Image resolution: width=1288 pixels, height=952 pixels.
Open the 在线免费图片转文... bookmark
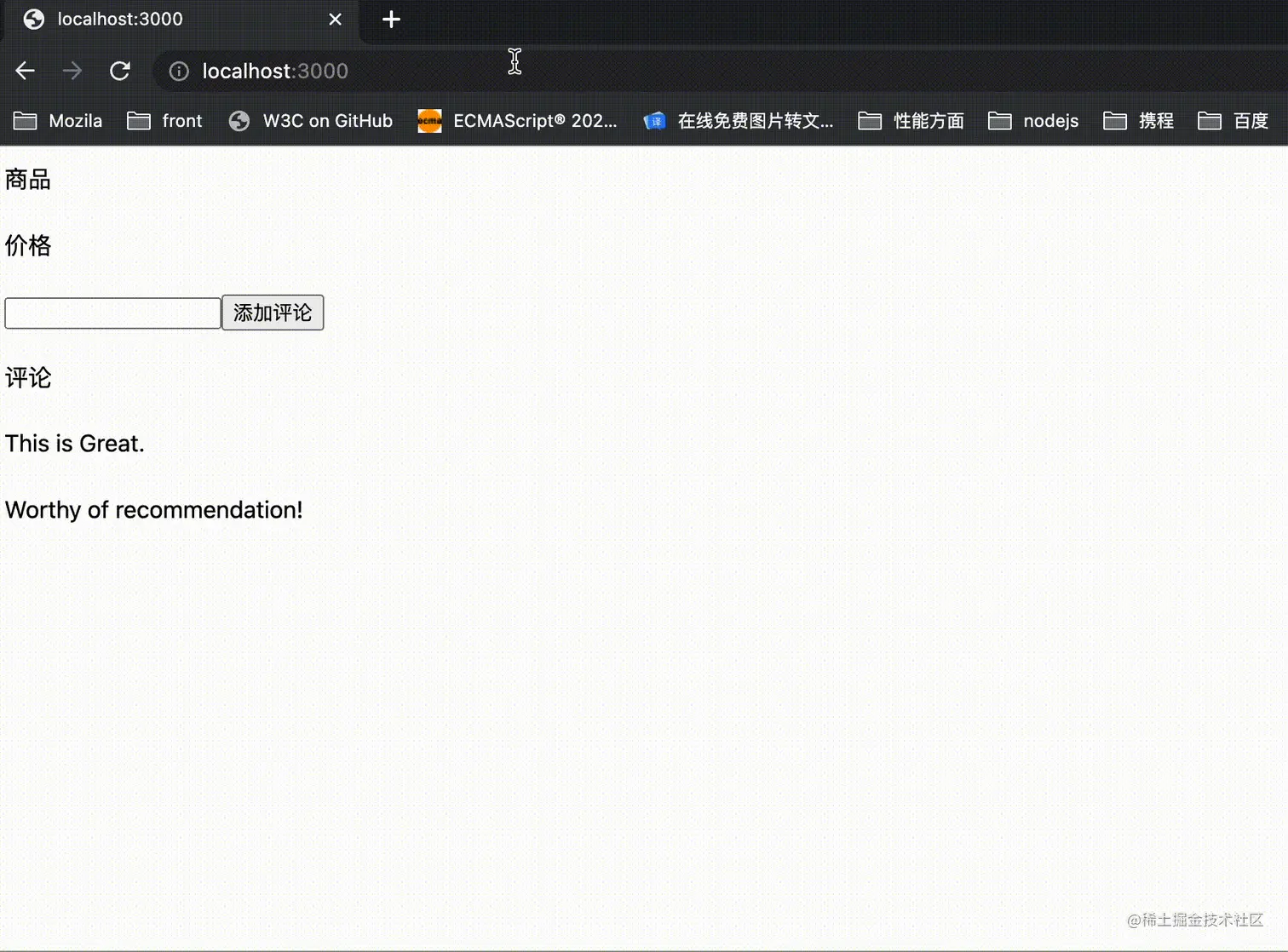click(739, 121)
